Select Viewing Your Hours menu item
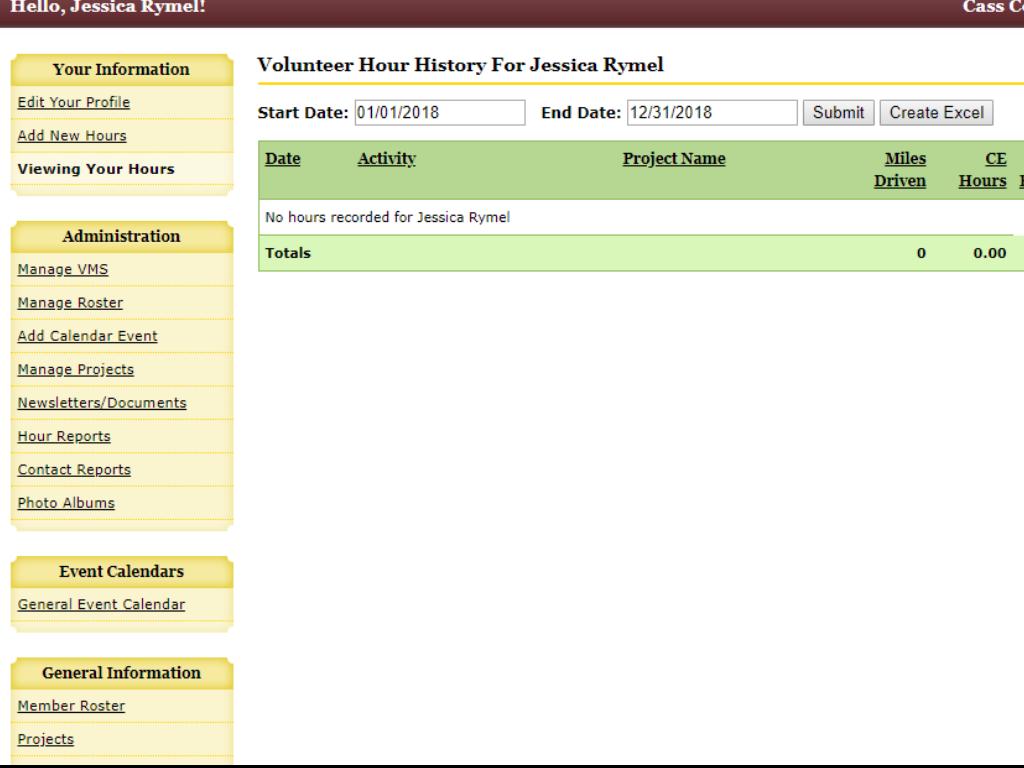This screenshot has width=1024, height=768. tap(96, 169)
